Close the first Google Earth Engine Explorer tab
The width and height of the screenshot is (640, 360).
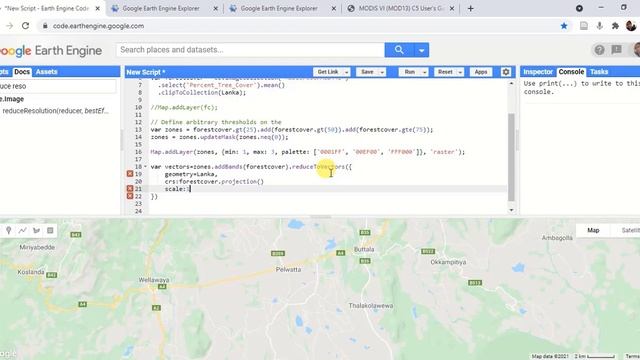tap(216, 8)
